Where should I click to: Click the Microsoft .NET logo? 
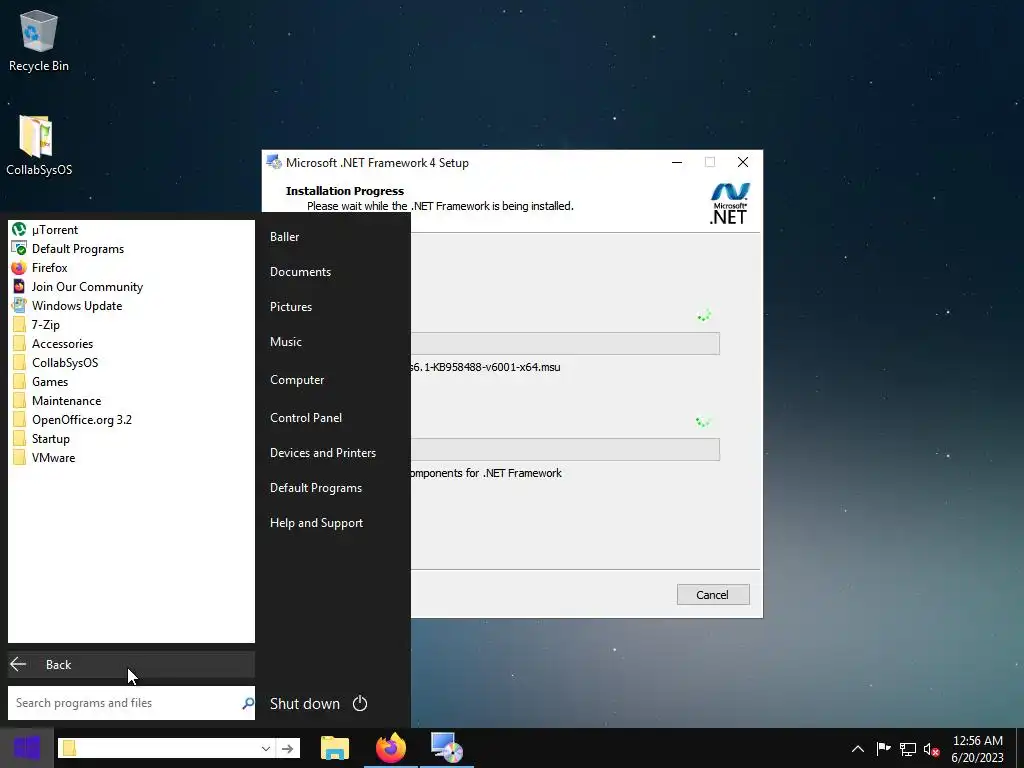coord(729,204)
